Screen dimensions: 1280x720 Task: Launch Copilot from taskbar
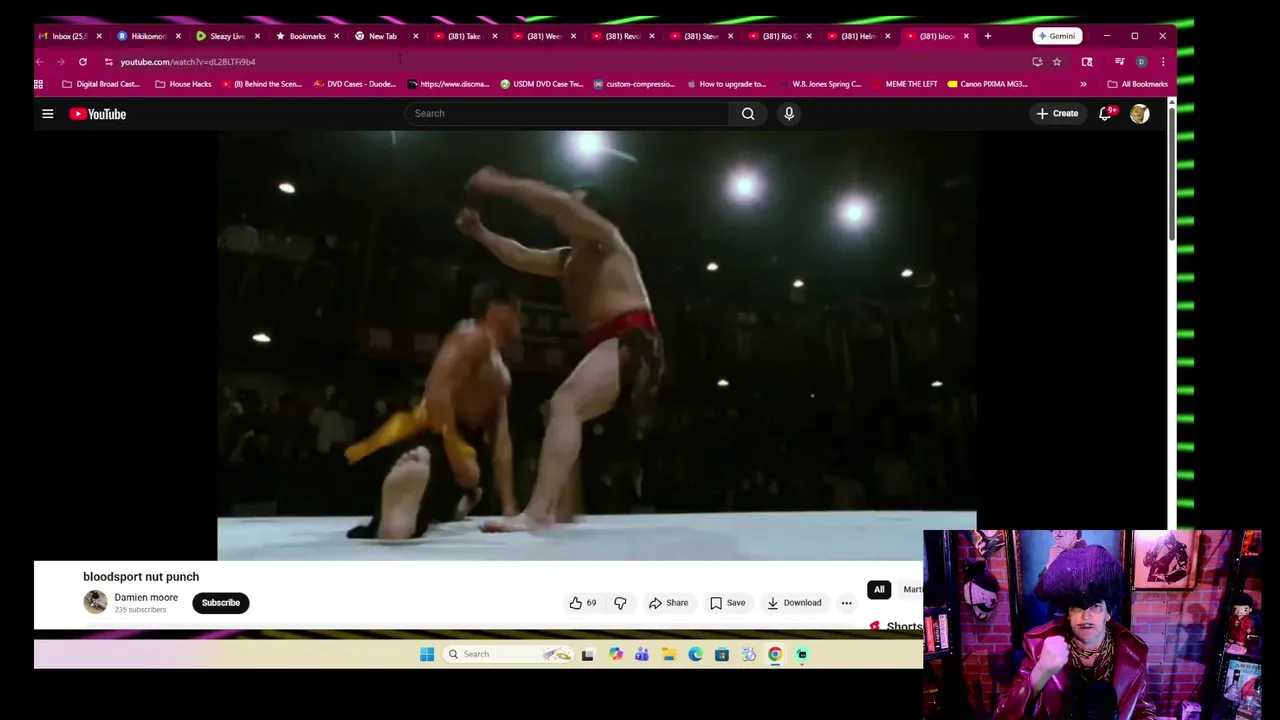pos(615,654)
